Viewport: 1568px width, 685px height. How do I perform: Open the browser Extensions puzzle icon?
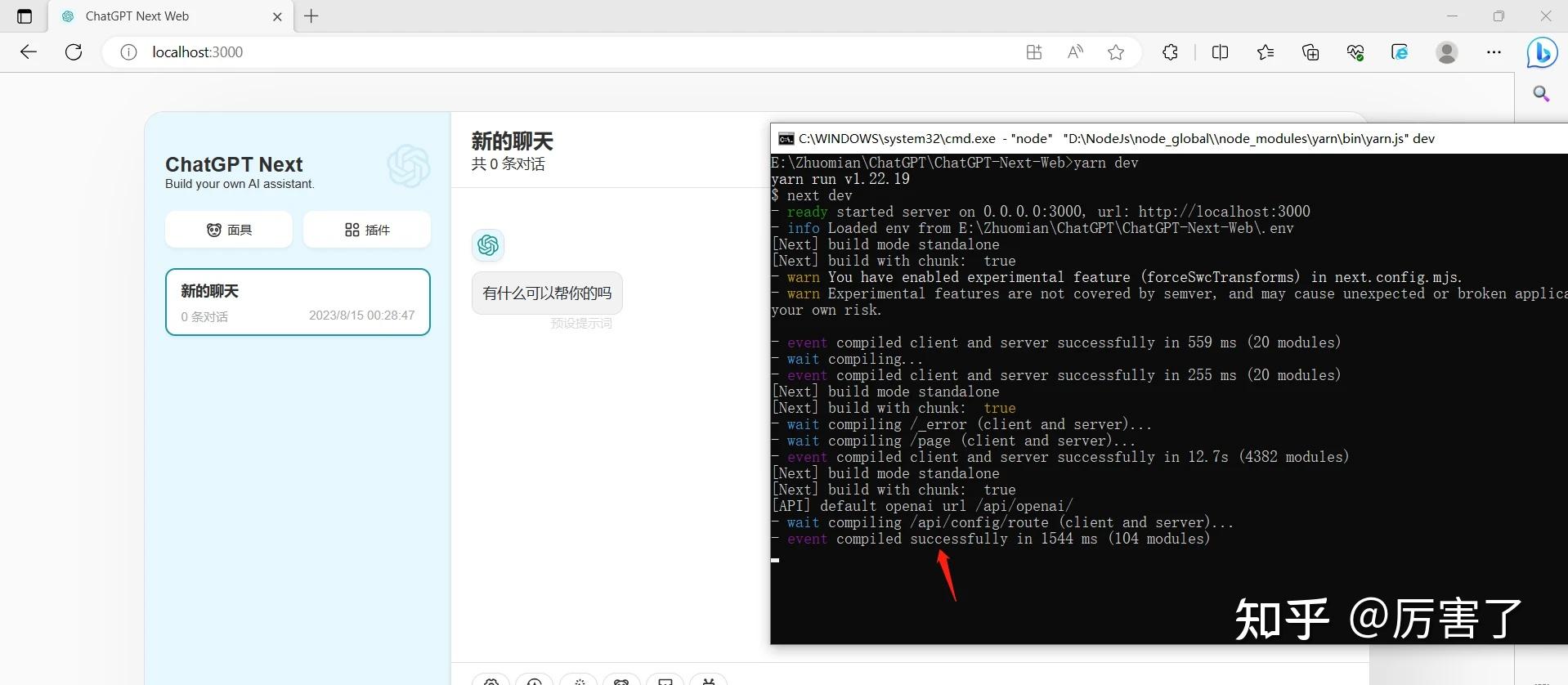[x=1170, y=52]
